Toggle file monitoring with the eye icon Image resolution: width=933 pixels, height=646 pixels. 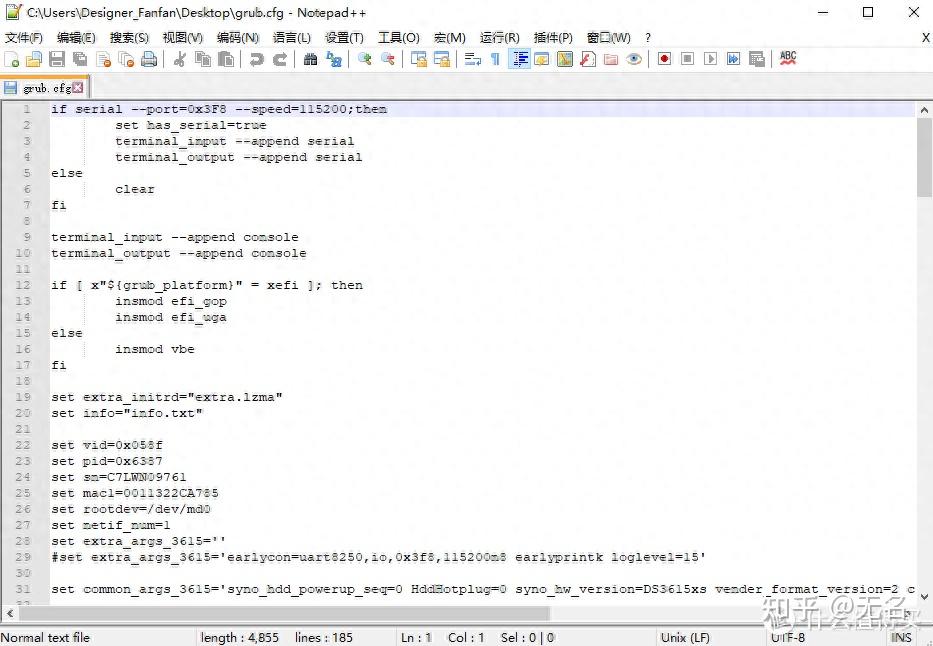coord(634,59)
